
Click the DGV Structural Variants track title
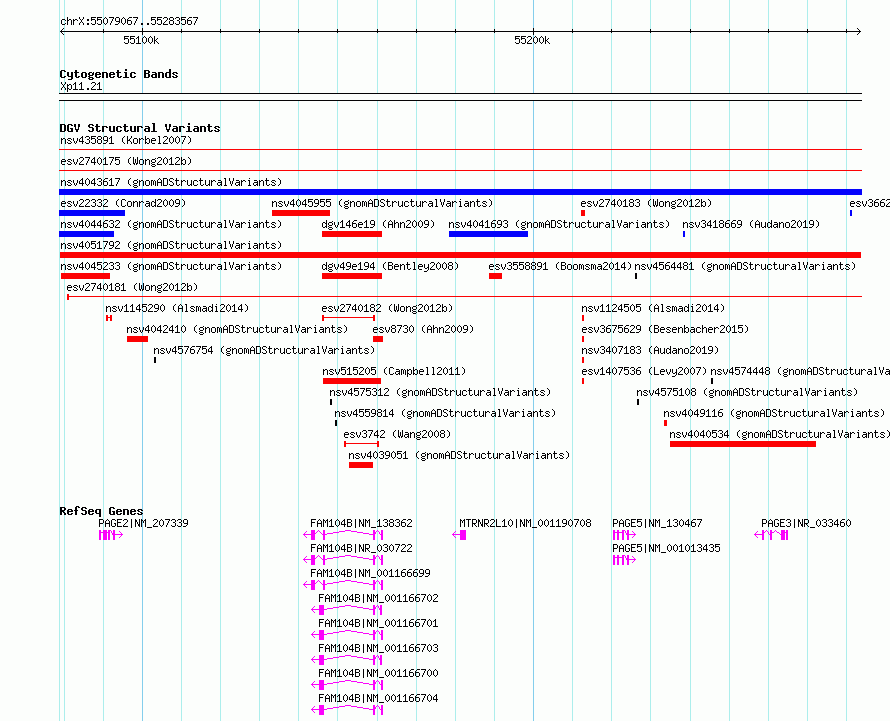140,128
